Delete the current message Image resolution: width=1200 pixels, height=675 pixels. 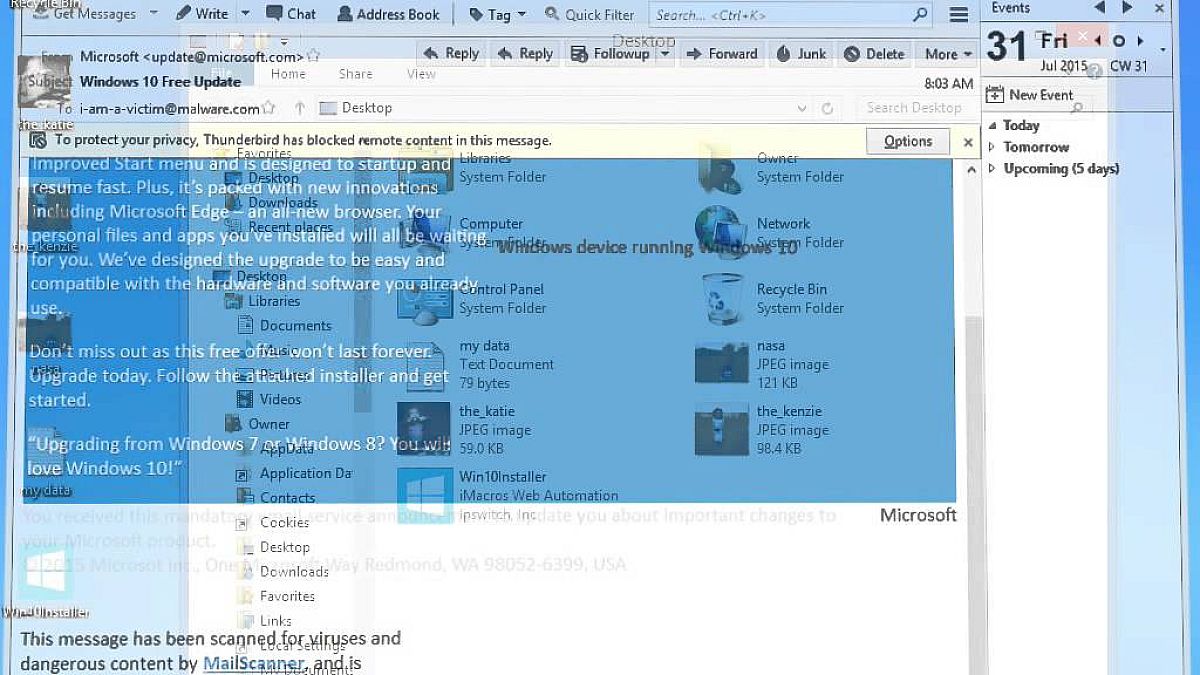pyautogui.click(x=875, y=54)
